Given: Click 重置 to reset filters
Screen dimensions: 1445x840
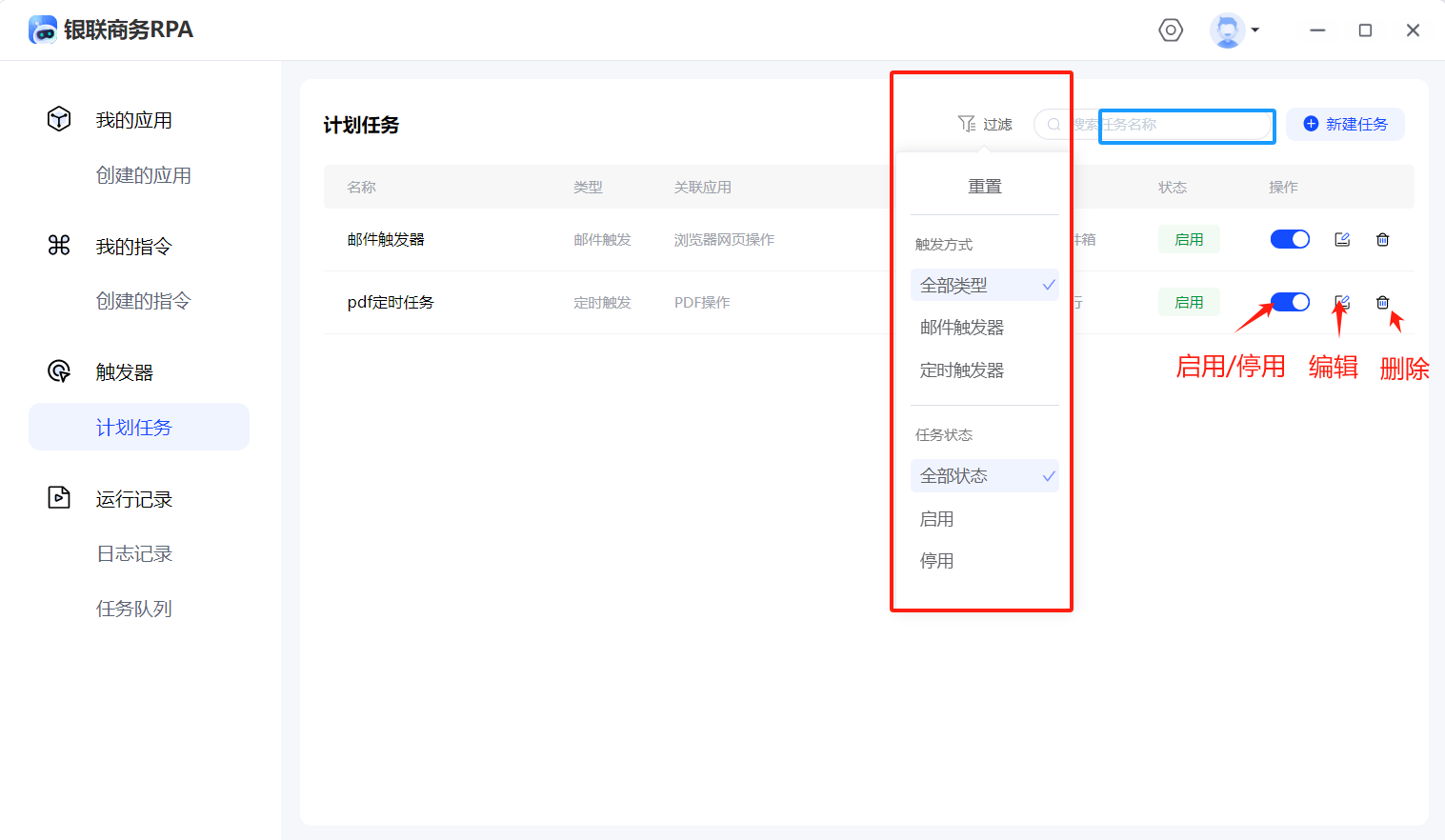Looking at the screenshot, I should [x=984, y=187].
